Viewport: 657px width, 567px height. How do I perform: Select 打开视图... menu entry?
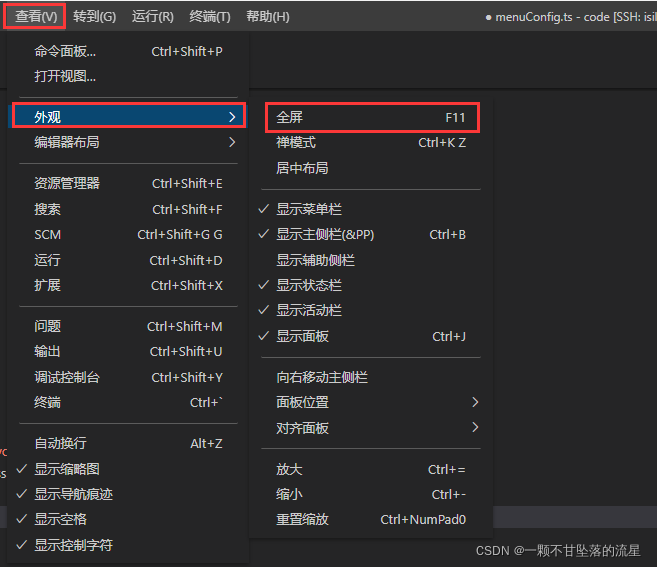coord(128,76)
